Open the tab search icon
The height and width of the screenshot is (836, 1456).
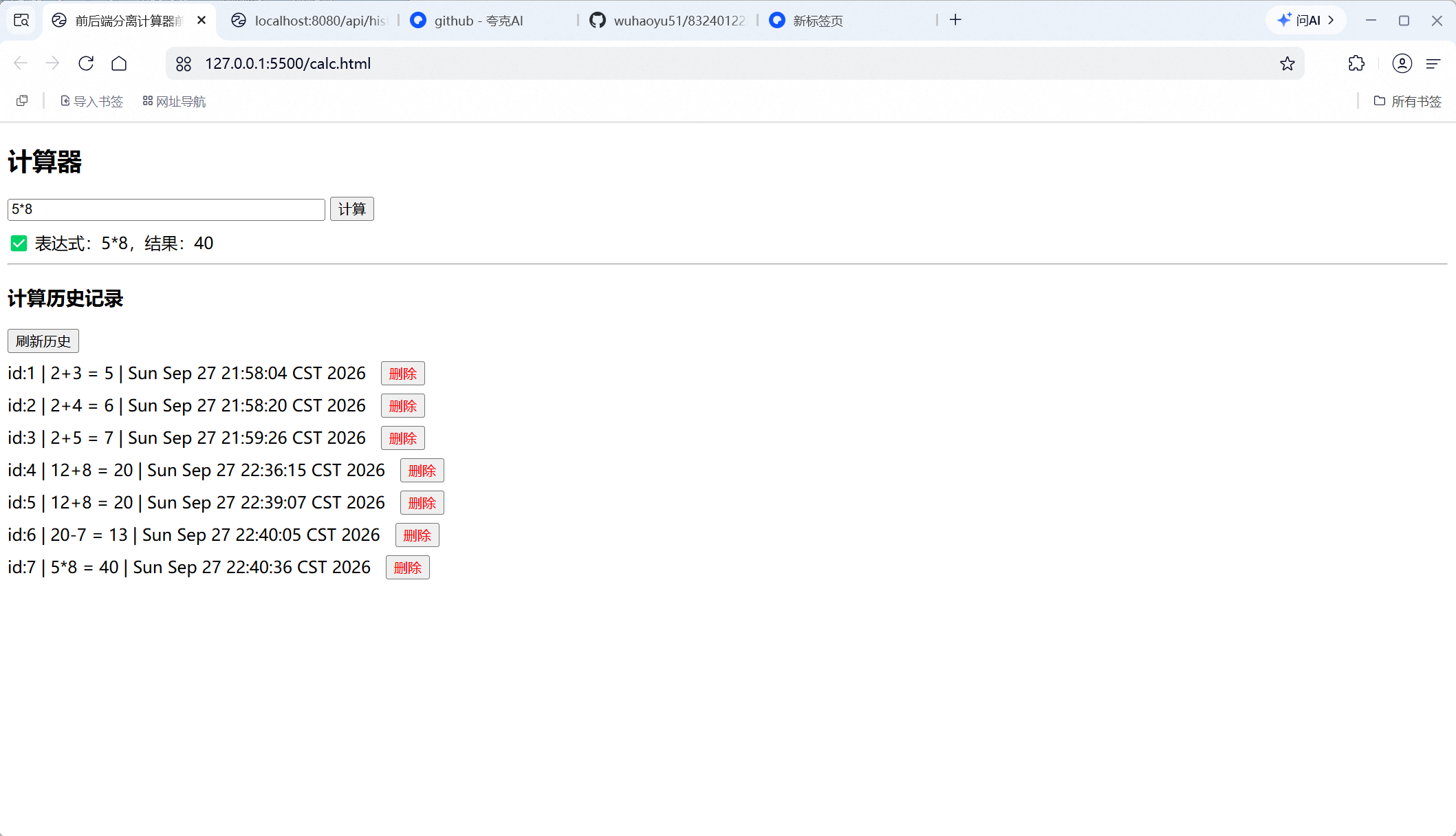[x=21, y=20]
